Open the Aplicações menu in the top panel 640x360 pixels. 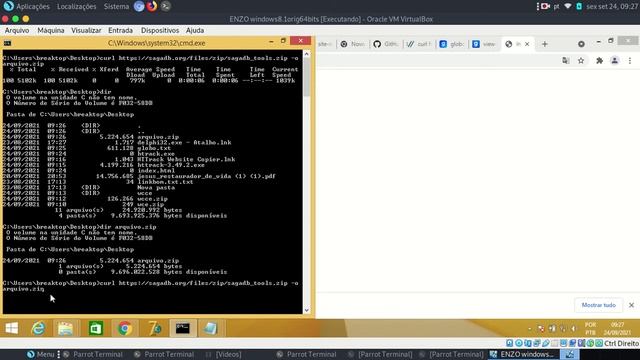[x=33, y=6]
